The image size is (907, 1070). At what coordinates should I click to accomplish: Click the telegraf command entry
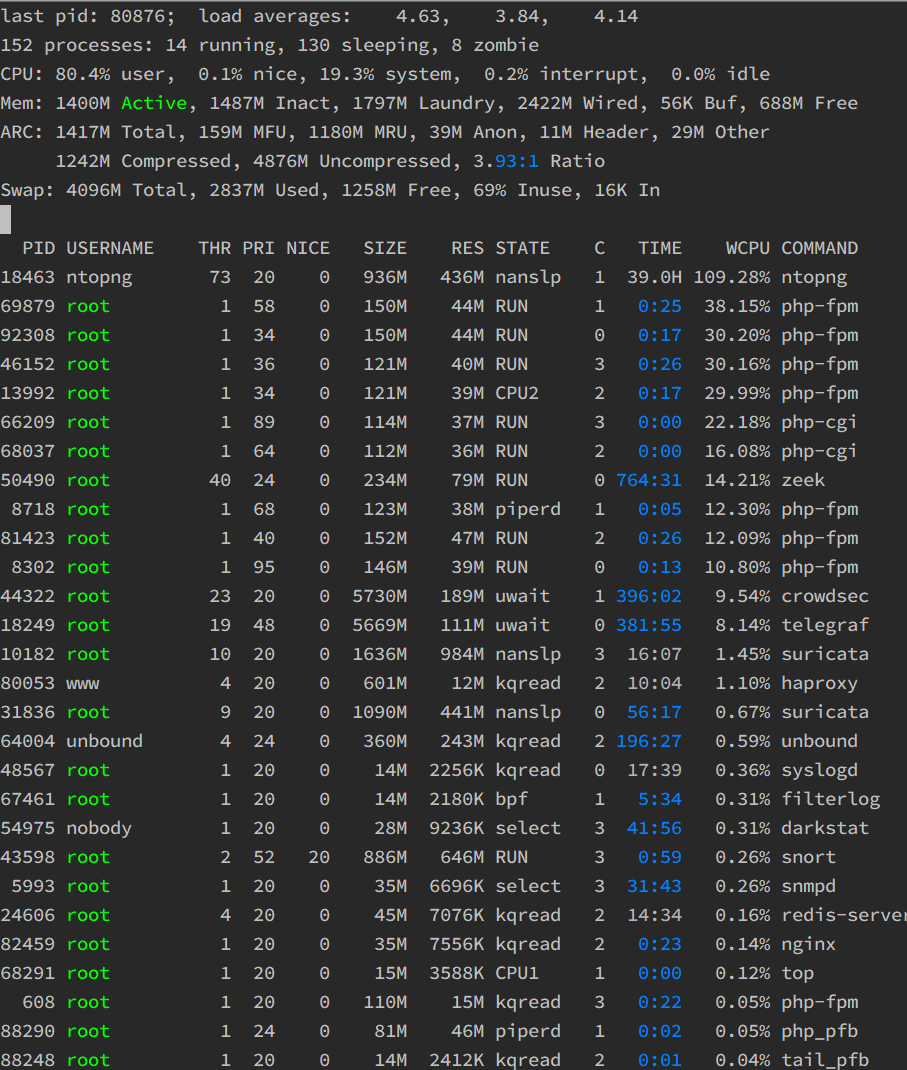pos(825,625)
